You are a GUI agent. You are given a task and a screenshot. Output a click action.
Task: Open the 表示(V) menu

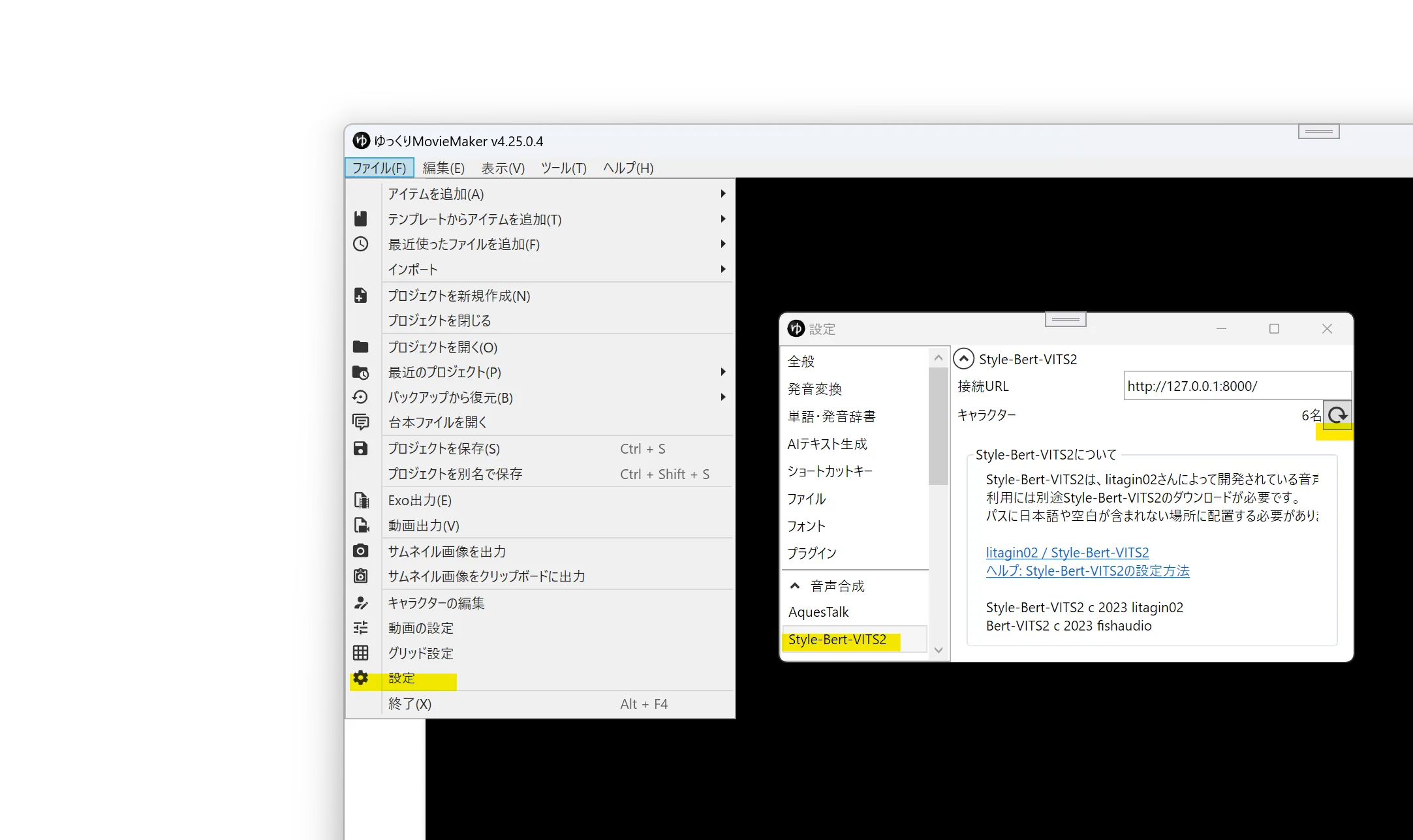coord(503,168)
